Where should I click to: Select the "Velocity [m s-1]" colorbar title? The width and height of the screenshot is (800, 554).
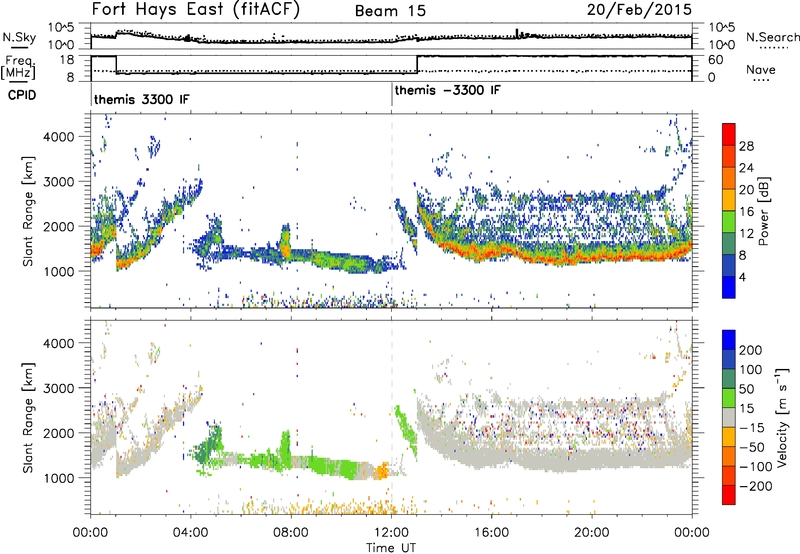pyautogui.click(x=781, y=417)
